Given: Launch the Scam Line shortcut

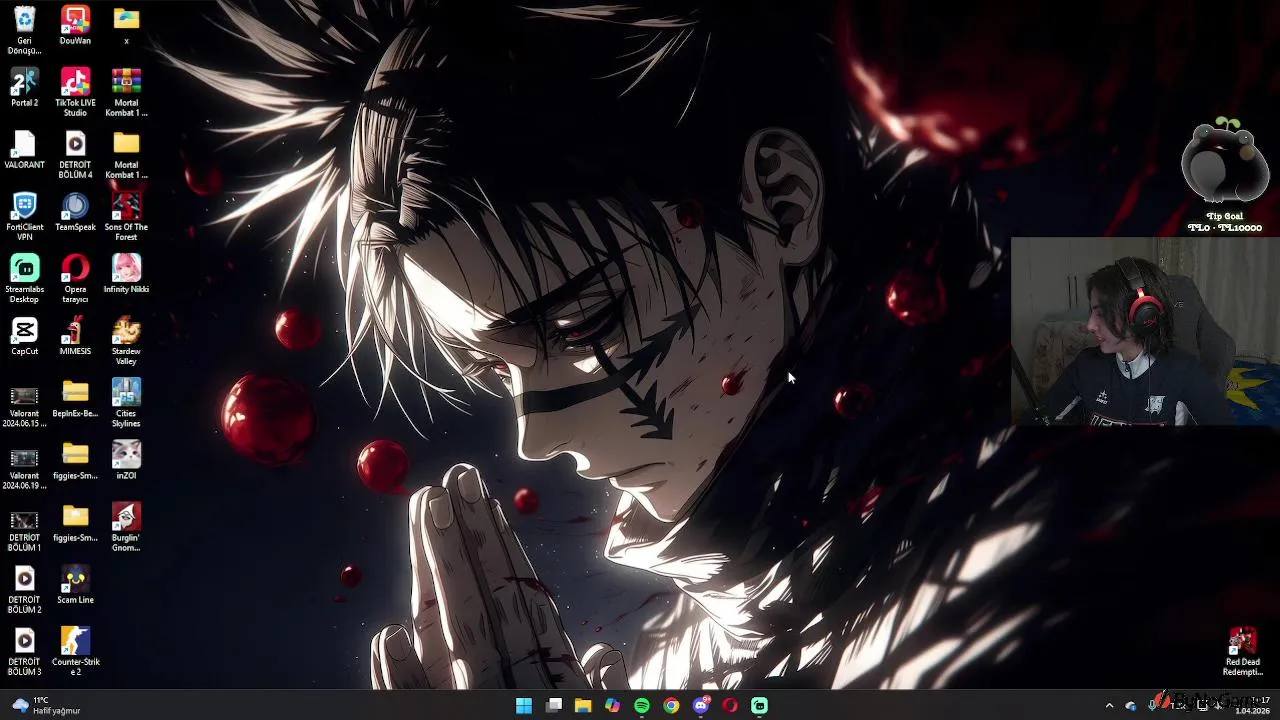Looking at the screenshot, I should coord(75,584).
